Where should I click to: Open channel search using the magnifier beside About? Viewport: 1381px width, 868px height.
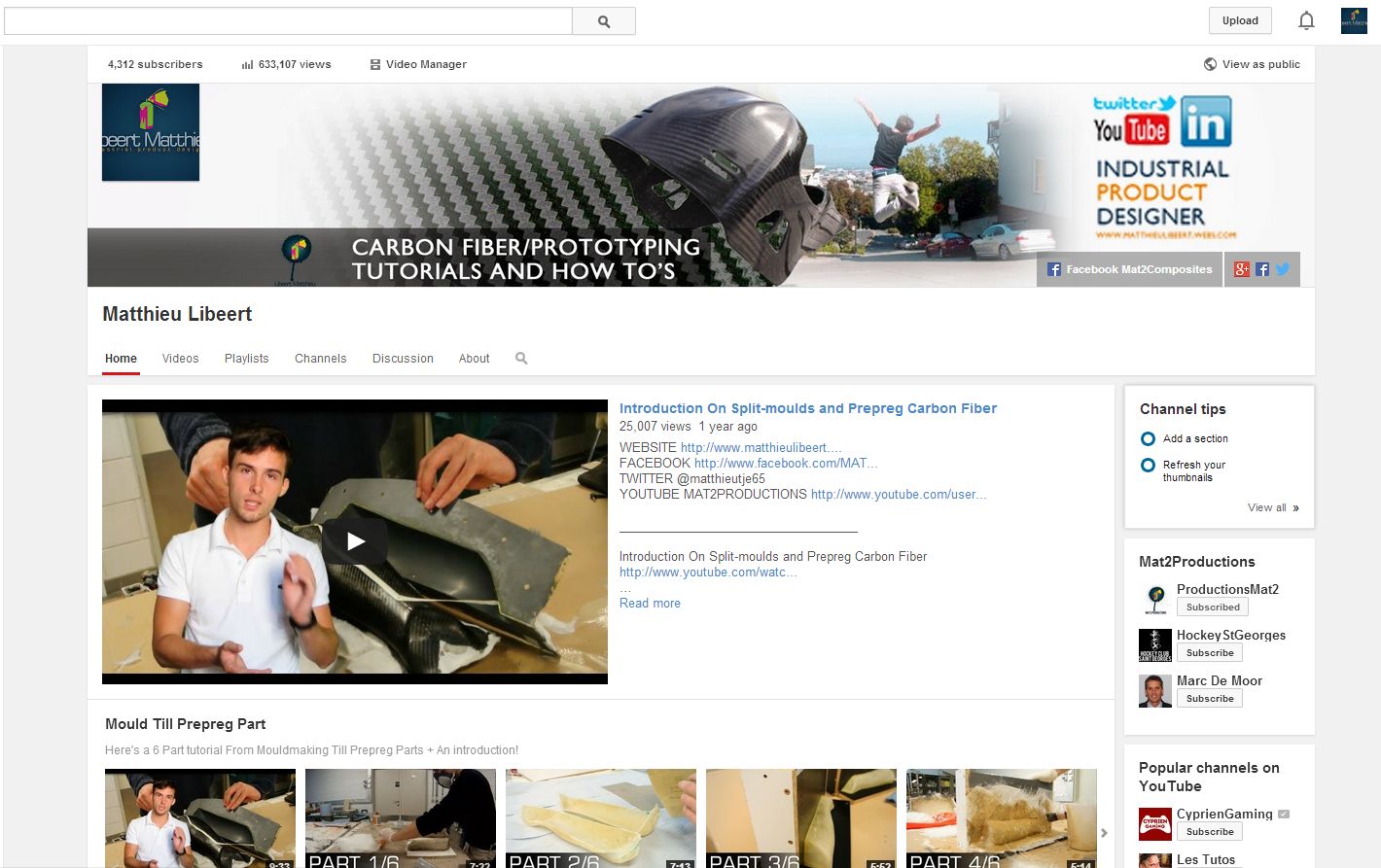click(x=520, y=358)
